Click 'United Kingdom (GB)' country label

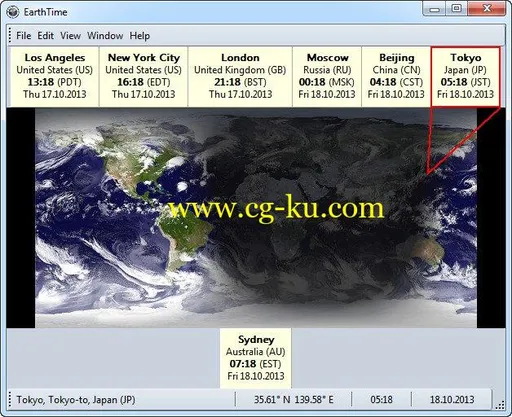[240, 70]
